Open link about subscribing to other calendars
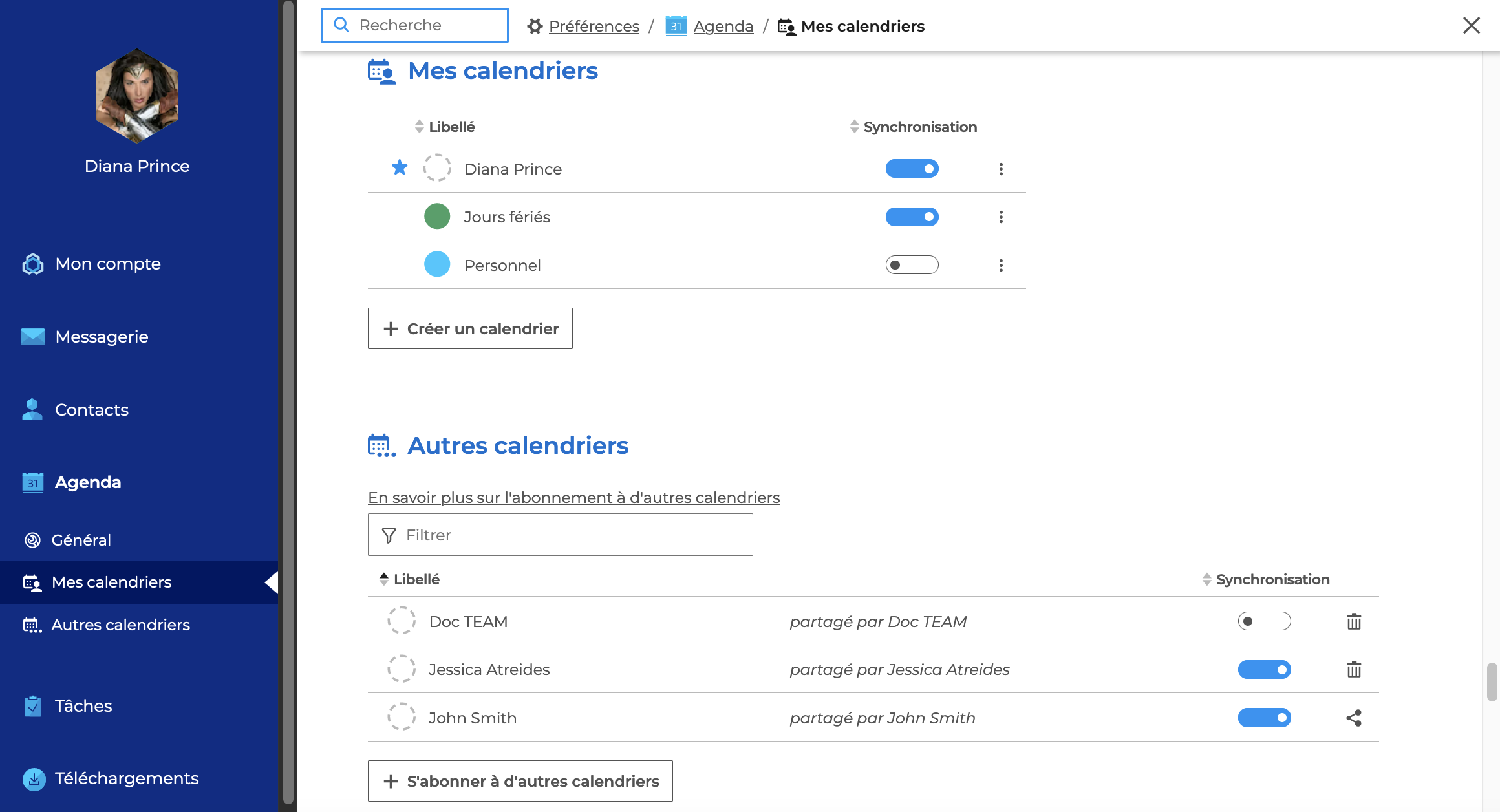This screenshot has height=812, width=1500. (573, 497)
